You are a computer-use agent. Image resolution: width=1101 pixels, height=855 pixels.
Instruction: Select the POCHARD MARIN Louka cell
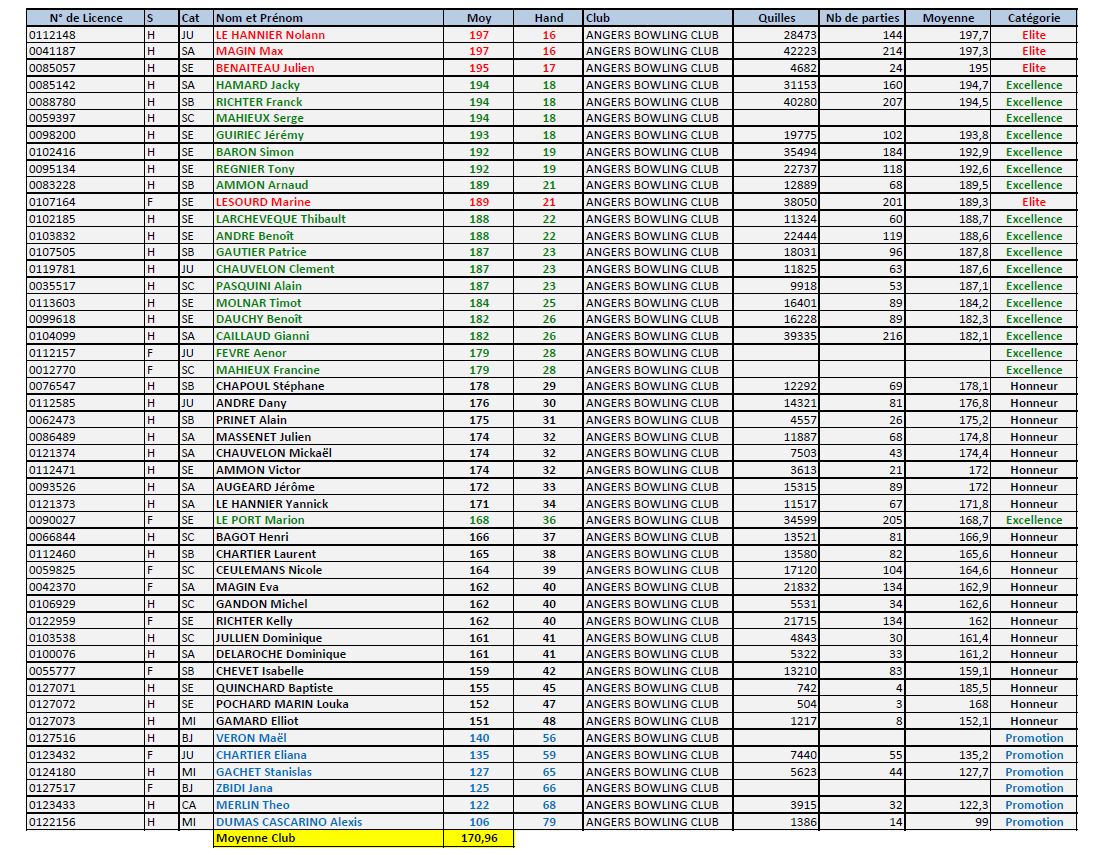[x=282, y=704]
